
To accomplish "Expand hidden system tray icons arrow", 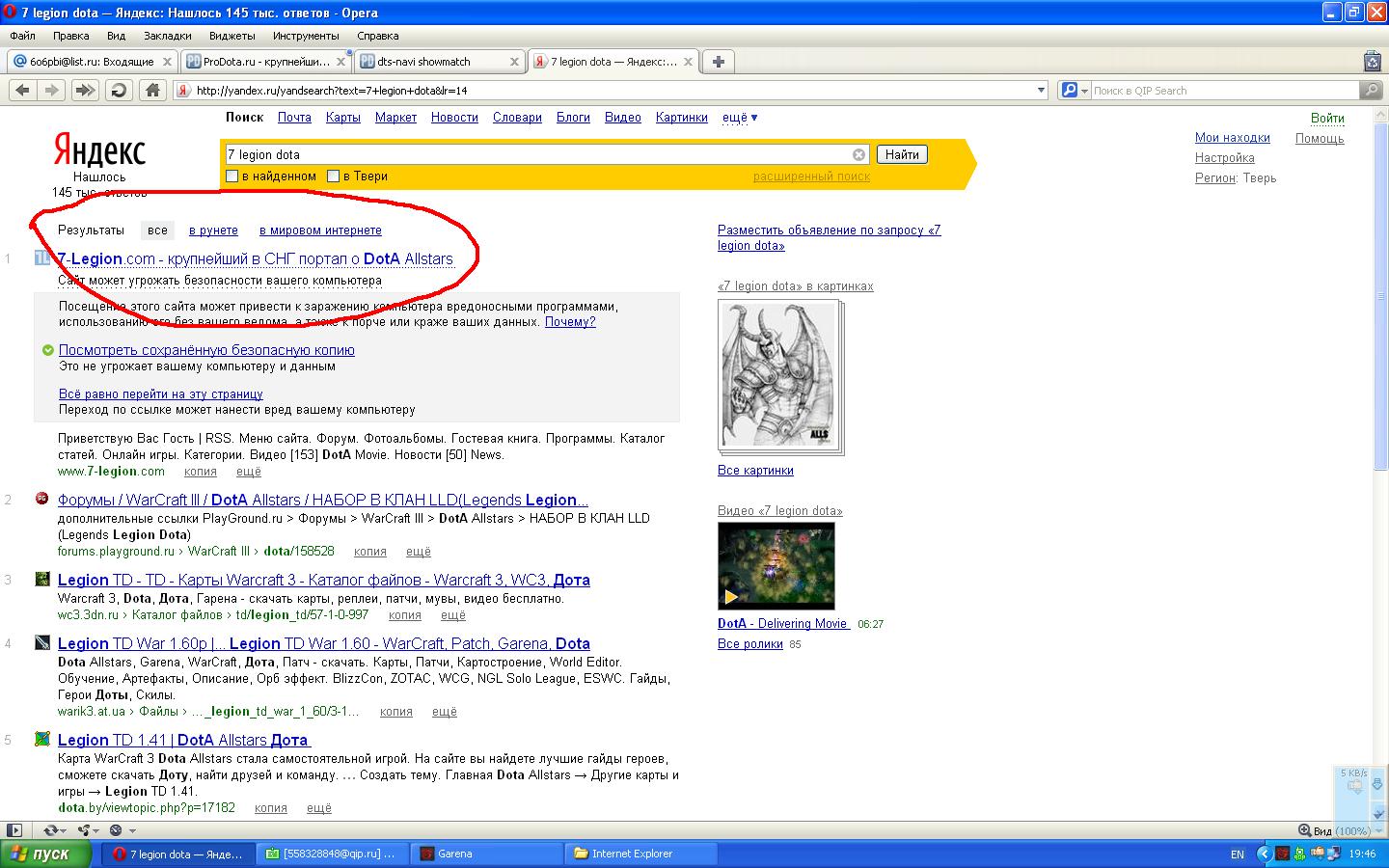I will click(1263, 854).
